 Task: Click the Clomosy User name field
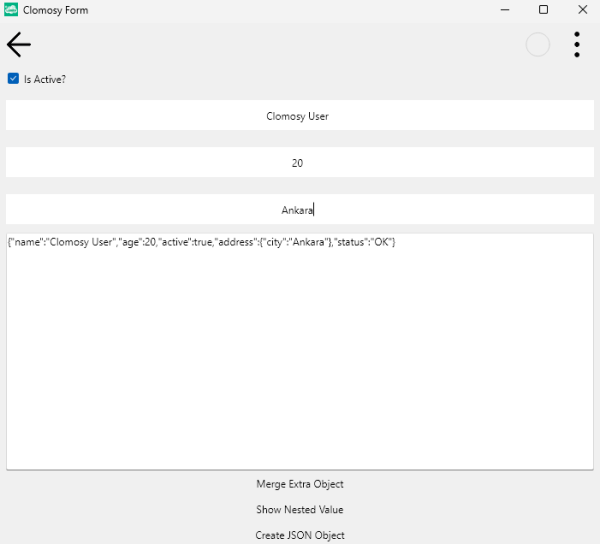[300, 115]
